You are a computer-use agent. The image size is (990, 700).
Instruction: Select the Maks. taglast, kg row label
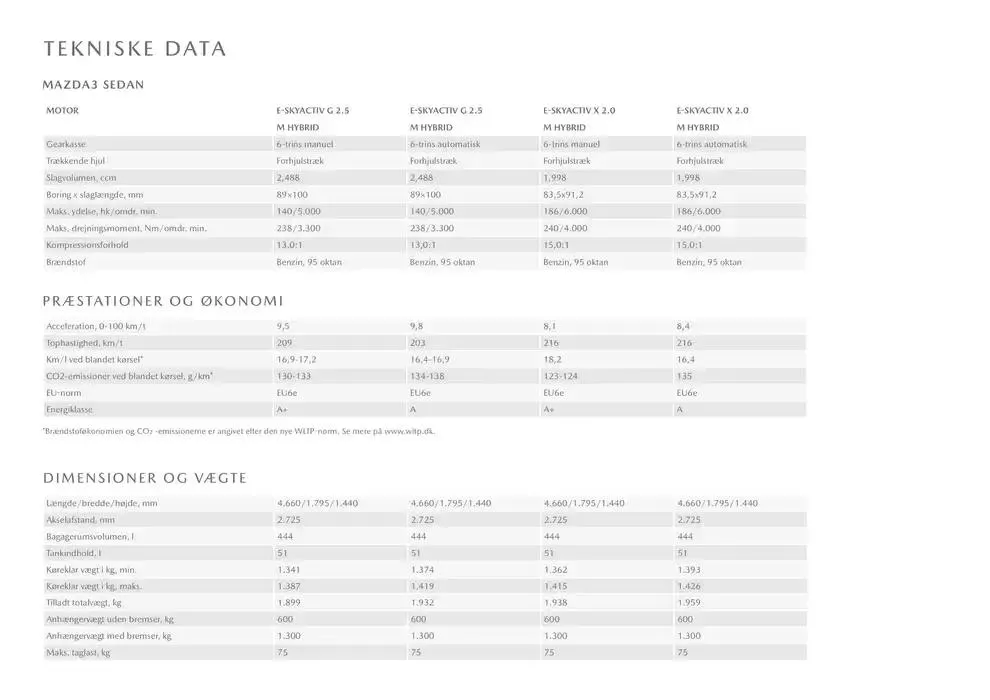78,653
